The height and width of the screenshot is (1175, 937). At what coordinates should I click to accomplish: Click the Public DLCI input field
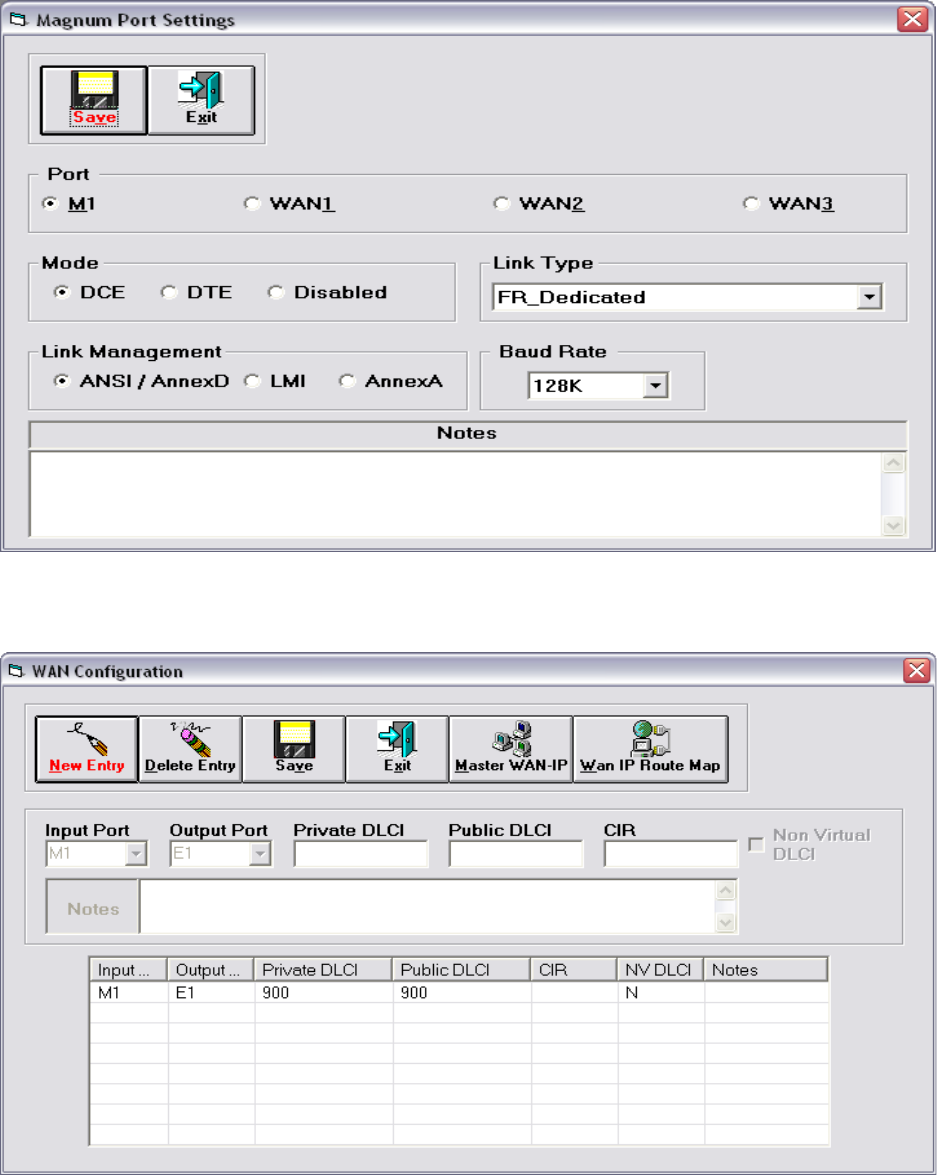[516, 854]
